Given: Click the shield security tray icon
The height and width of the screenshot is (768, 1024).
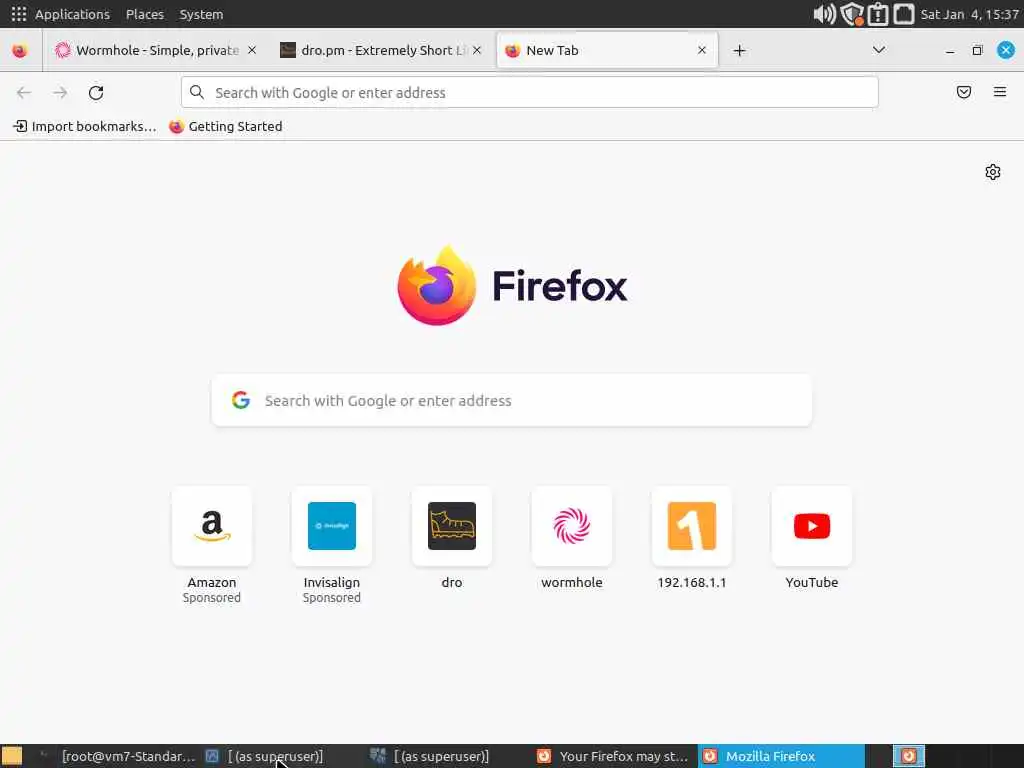Looking at the screenshot, I should pyautogui.click(x=852, y=14).
